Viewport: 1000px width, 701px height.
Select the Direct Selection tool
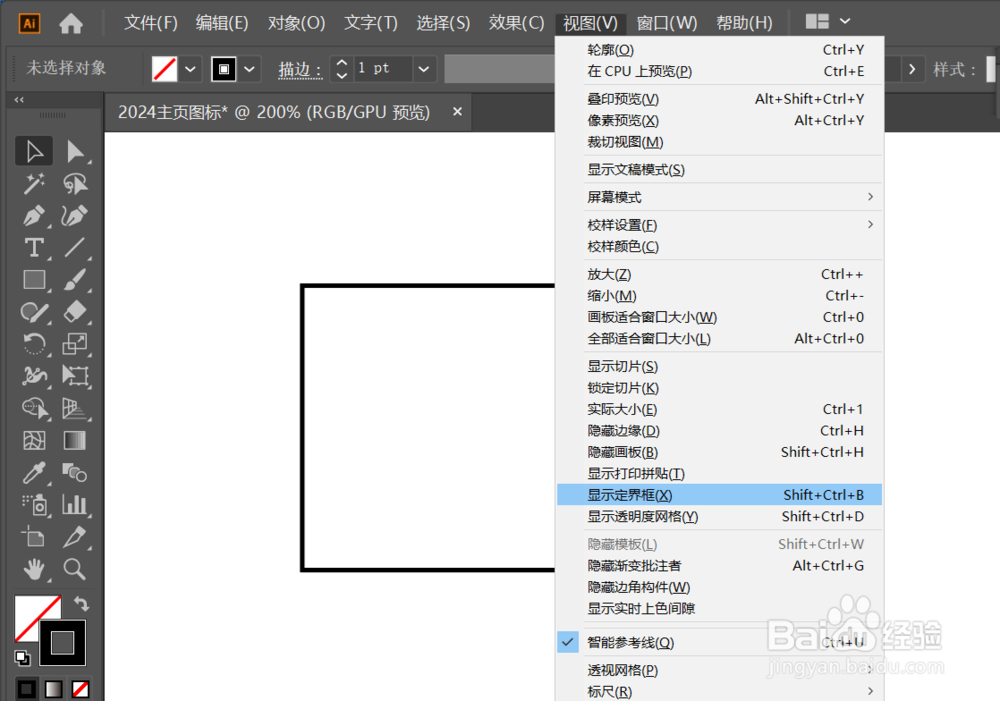[x=75, y=152]
